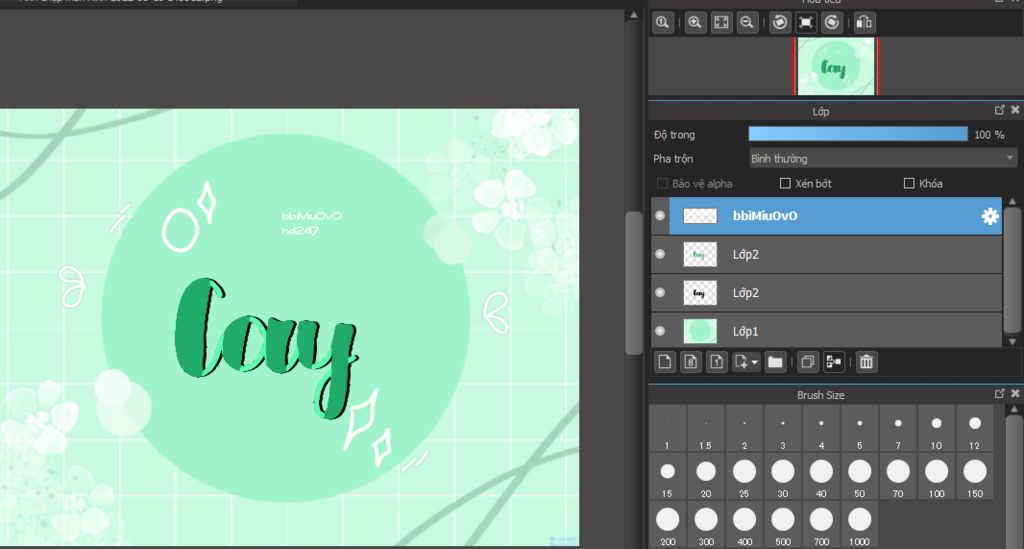Select brush size 400
1024x549 pixels.
(x=744, y=525)
